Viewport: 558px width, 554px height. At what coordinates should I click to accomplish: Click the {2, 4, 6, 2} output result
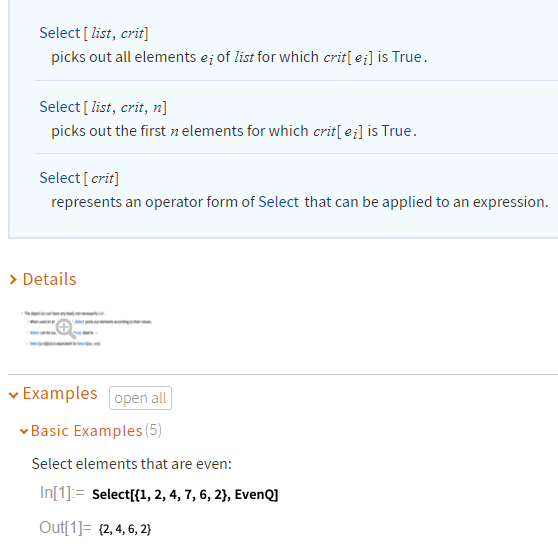[125, 529]
